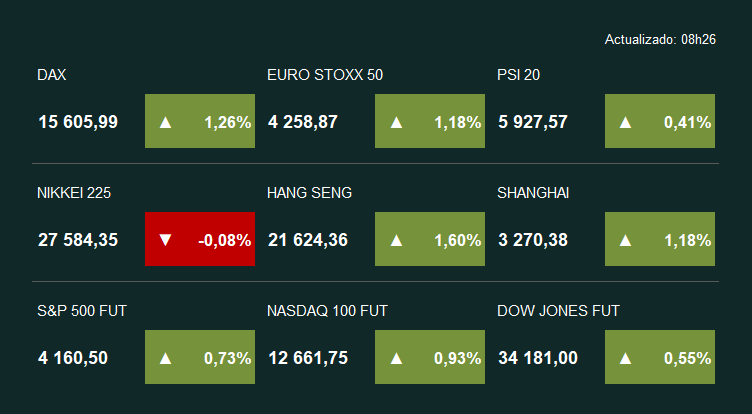Click the Actualizado 08h26 timestamp
752x414 pixels.
pos(658,39)
